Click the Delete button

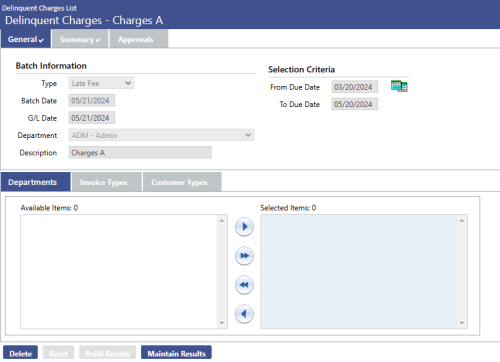(x=20, y=353)
